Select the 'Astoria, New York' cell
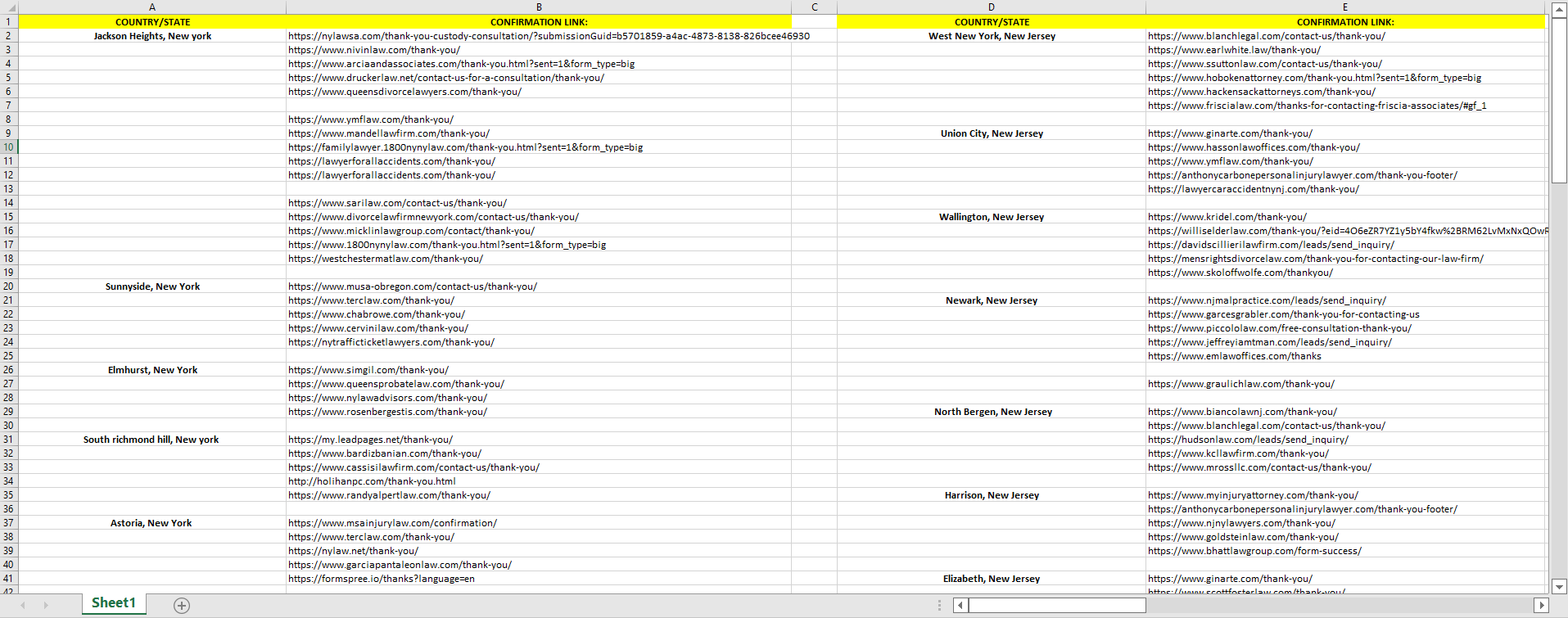Image resolution: width=1568 pixels, height=618 pixels. tap(152, 523)
